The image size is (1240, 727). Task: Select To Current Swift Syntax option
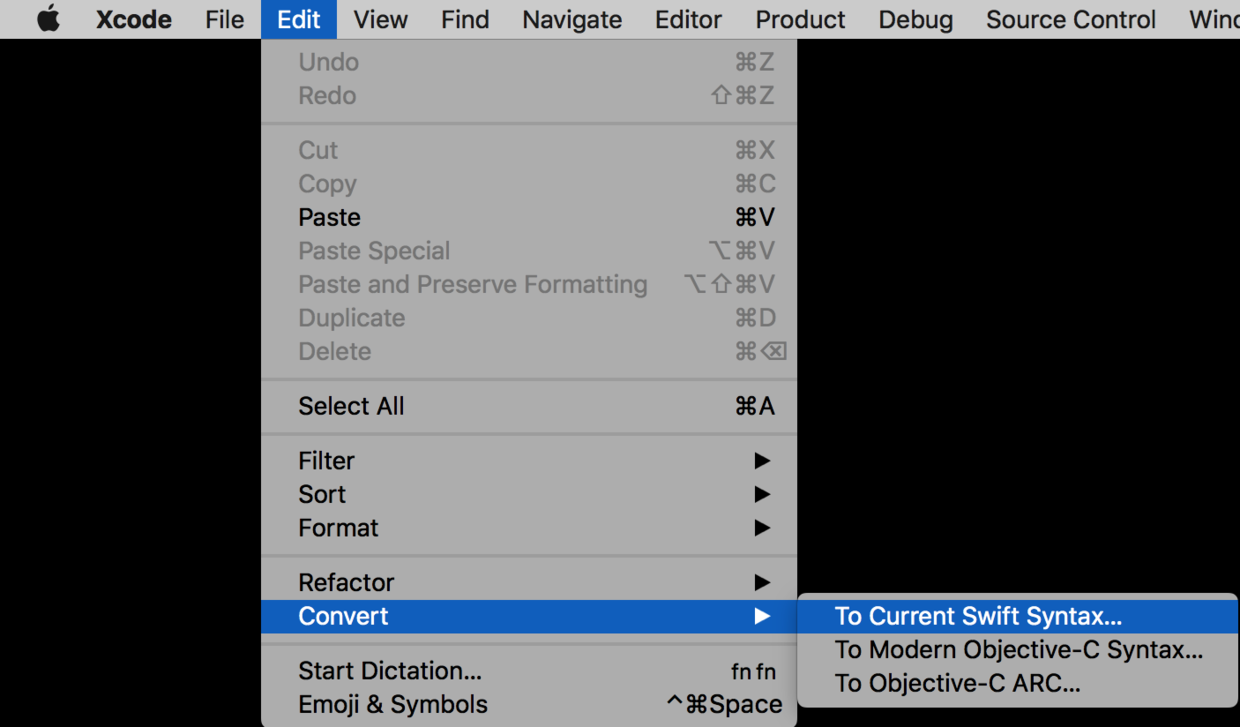978,616
